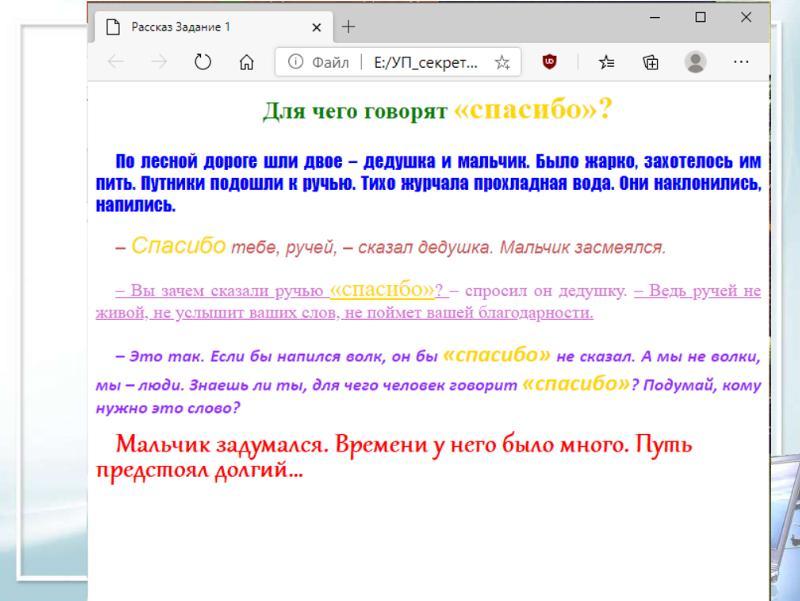Click the yellow «спасибо»? in heading
Screen dimensions: 800x601
532,109
